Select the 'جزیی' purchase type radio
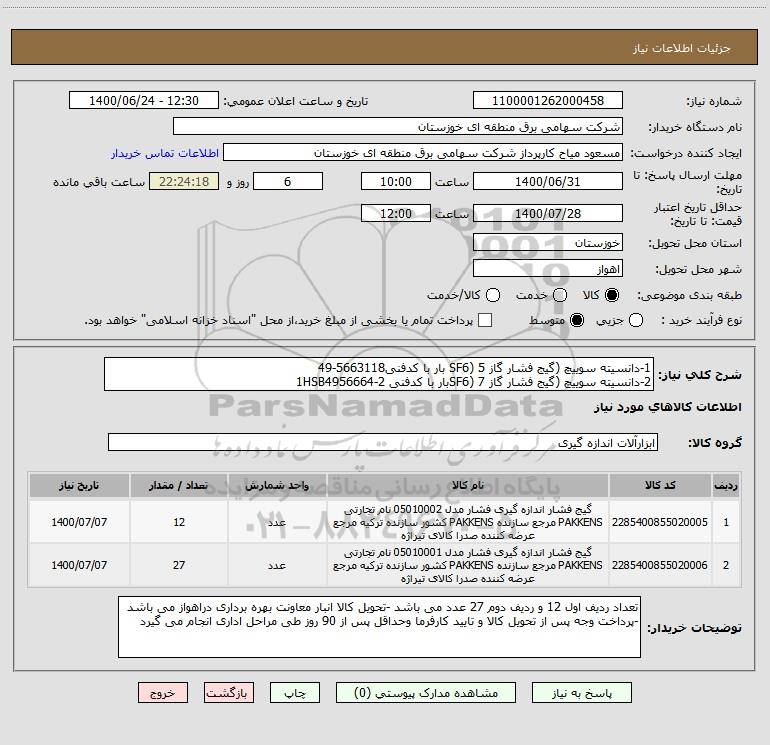The height and width of the screenshot is (745, 770). point(636,320)
